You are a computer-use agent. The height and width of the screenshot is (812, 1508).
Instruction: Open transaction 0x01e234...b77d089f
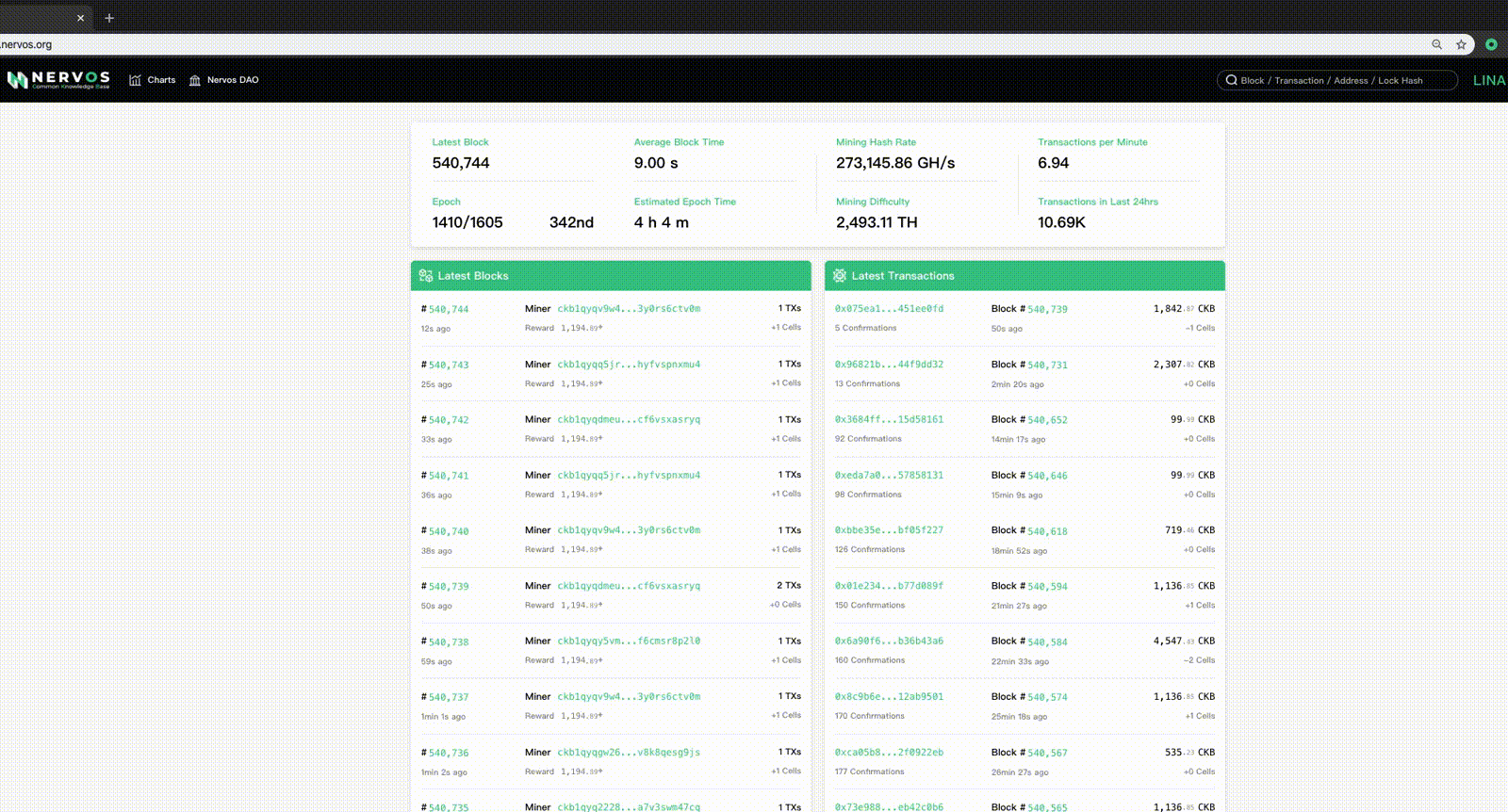pos(889,585)
